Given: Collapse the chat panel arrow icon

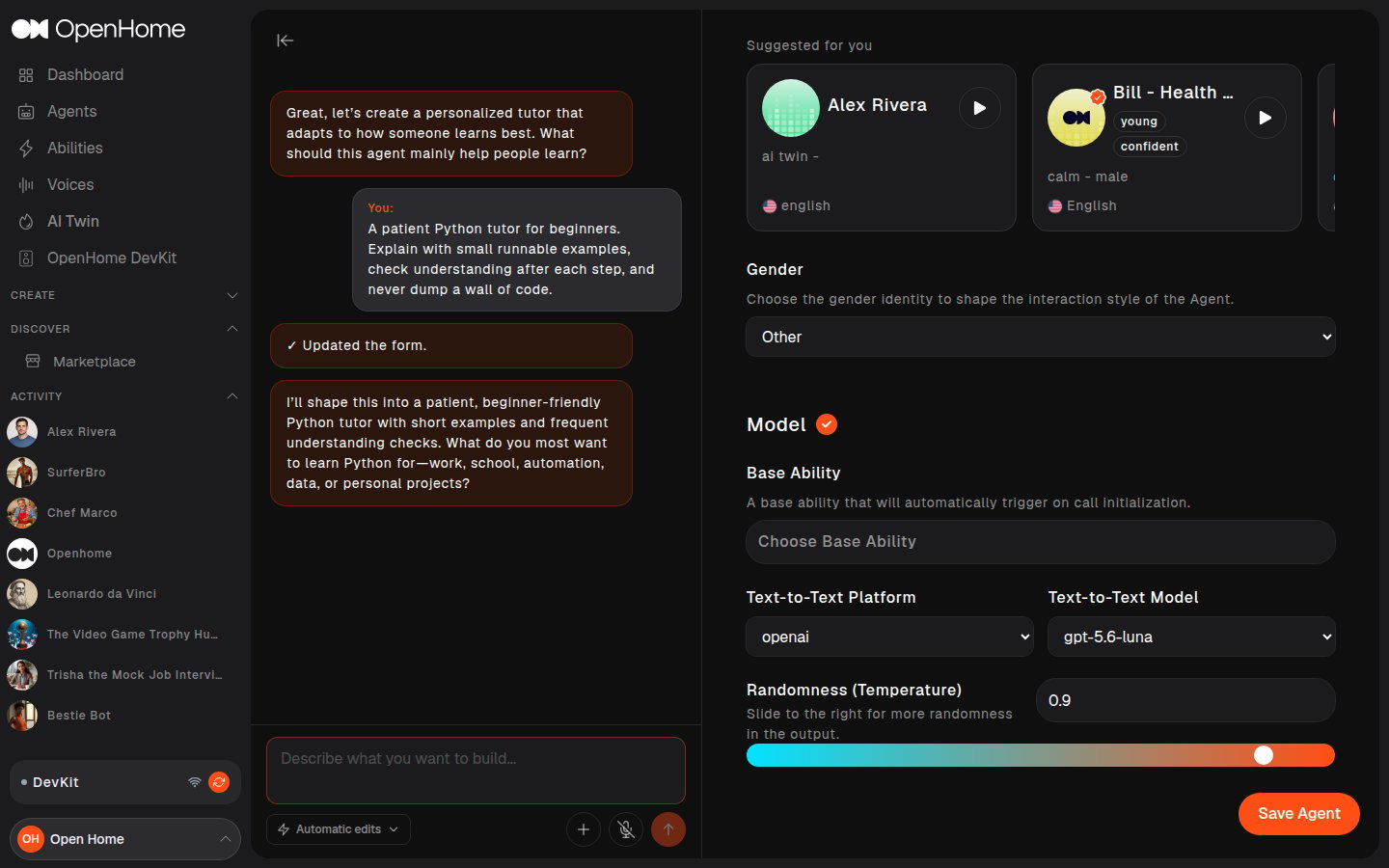Looking at the screenshot, I should point(285,41).
